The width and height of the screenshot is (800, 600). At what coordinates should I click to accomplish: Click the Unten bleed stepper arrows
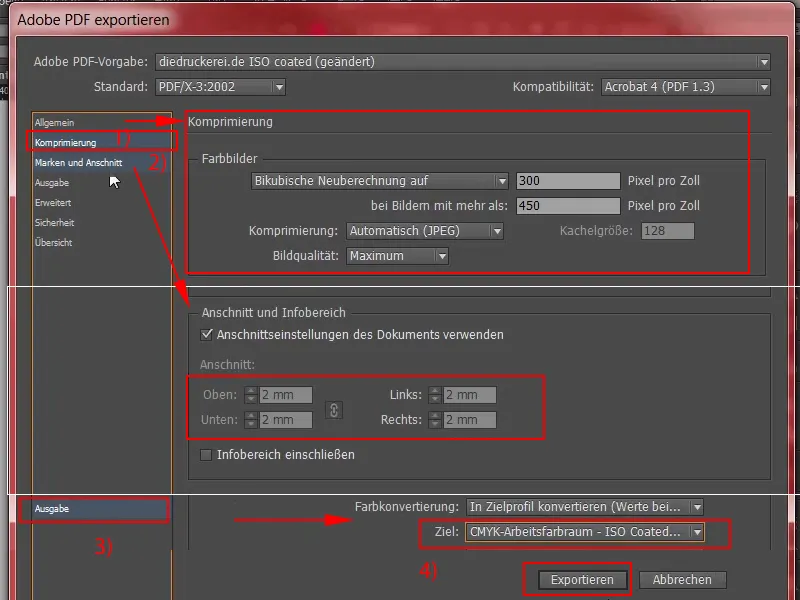click(251, 420)
